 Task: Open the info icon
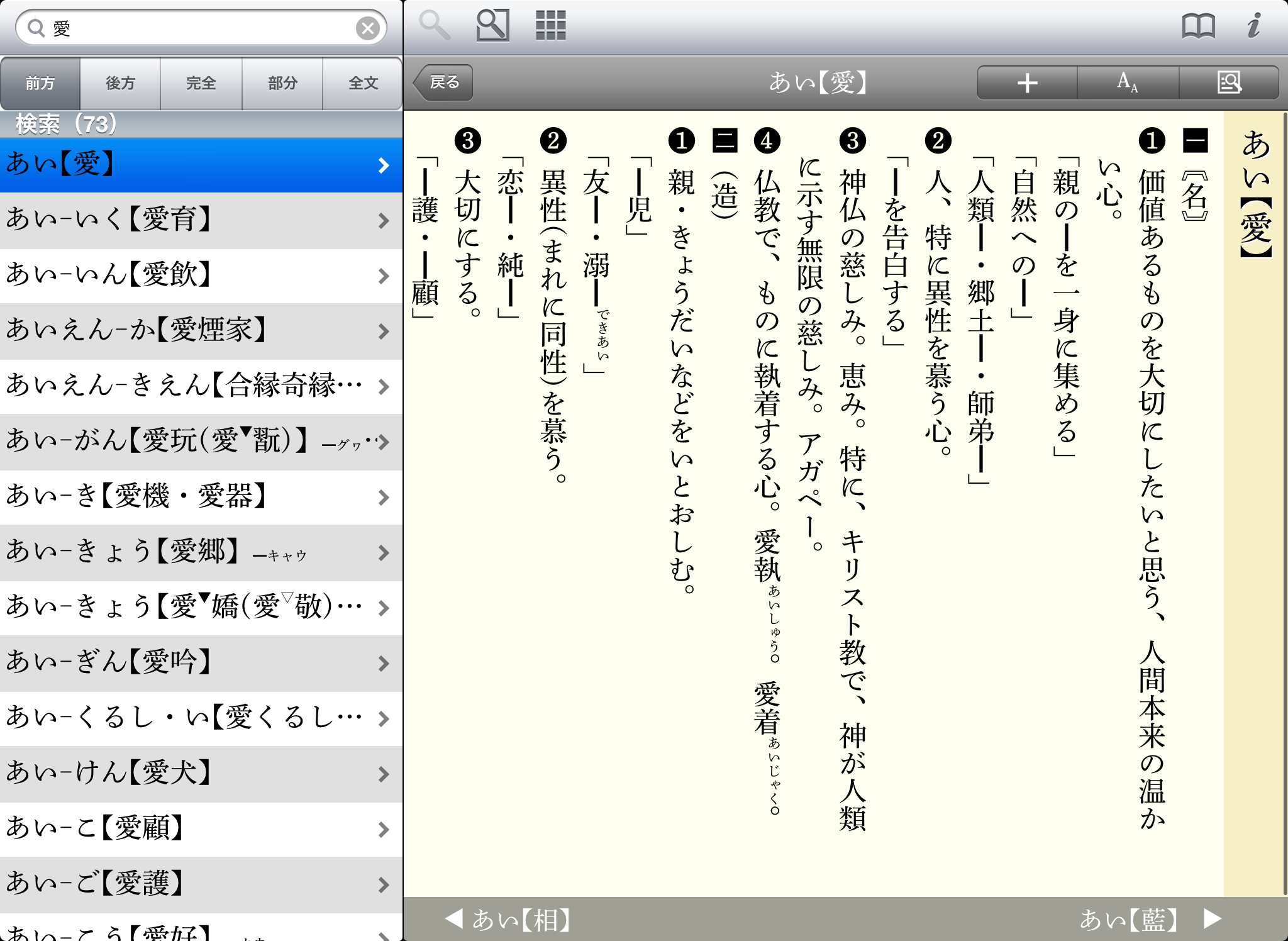tap(1254, 26)
